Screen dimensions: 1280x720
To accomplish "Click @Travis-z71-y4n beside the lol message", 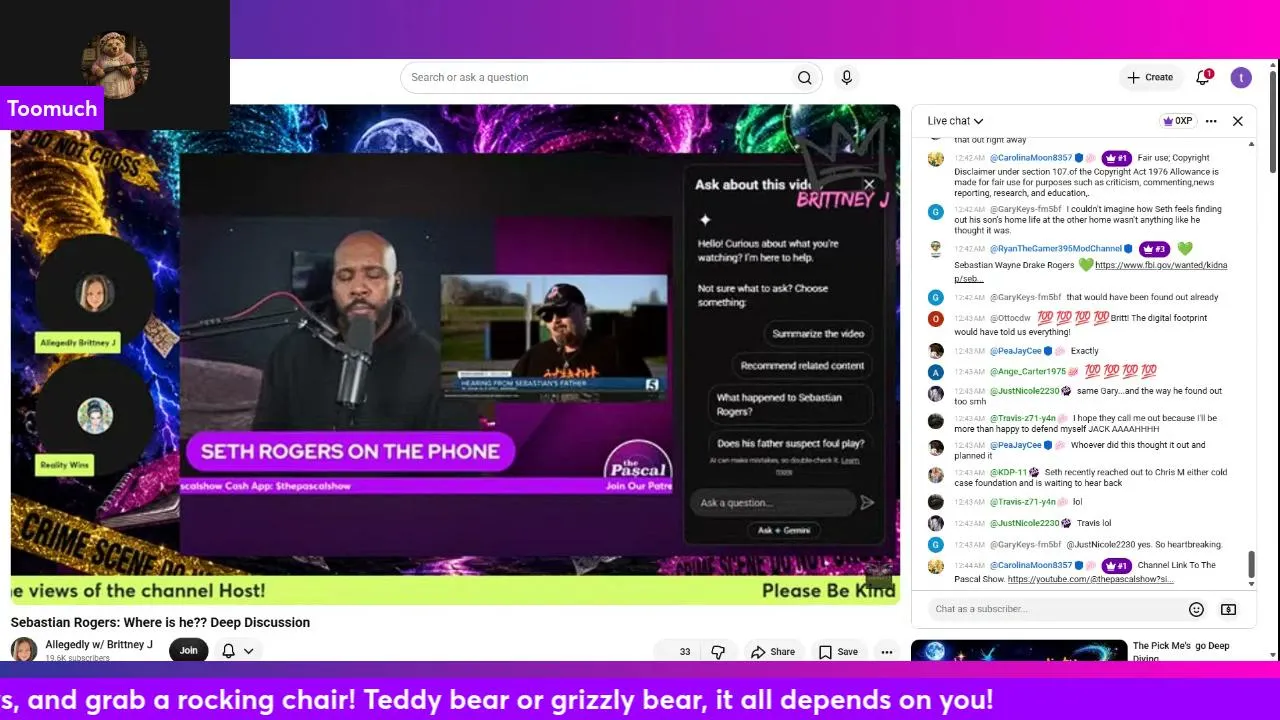I will [x=1023, y=502].
